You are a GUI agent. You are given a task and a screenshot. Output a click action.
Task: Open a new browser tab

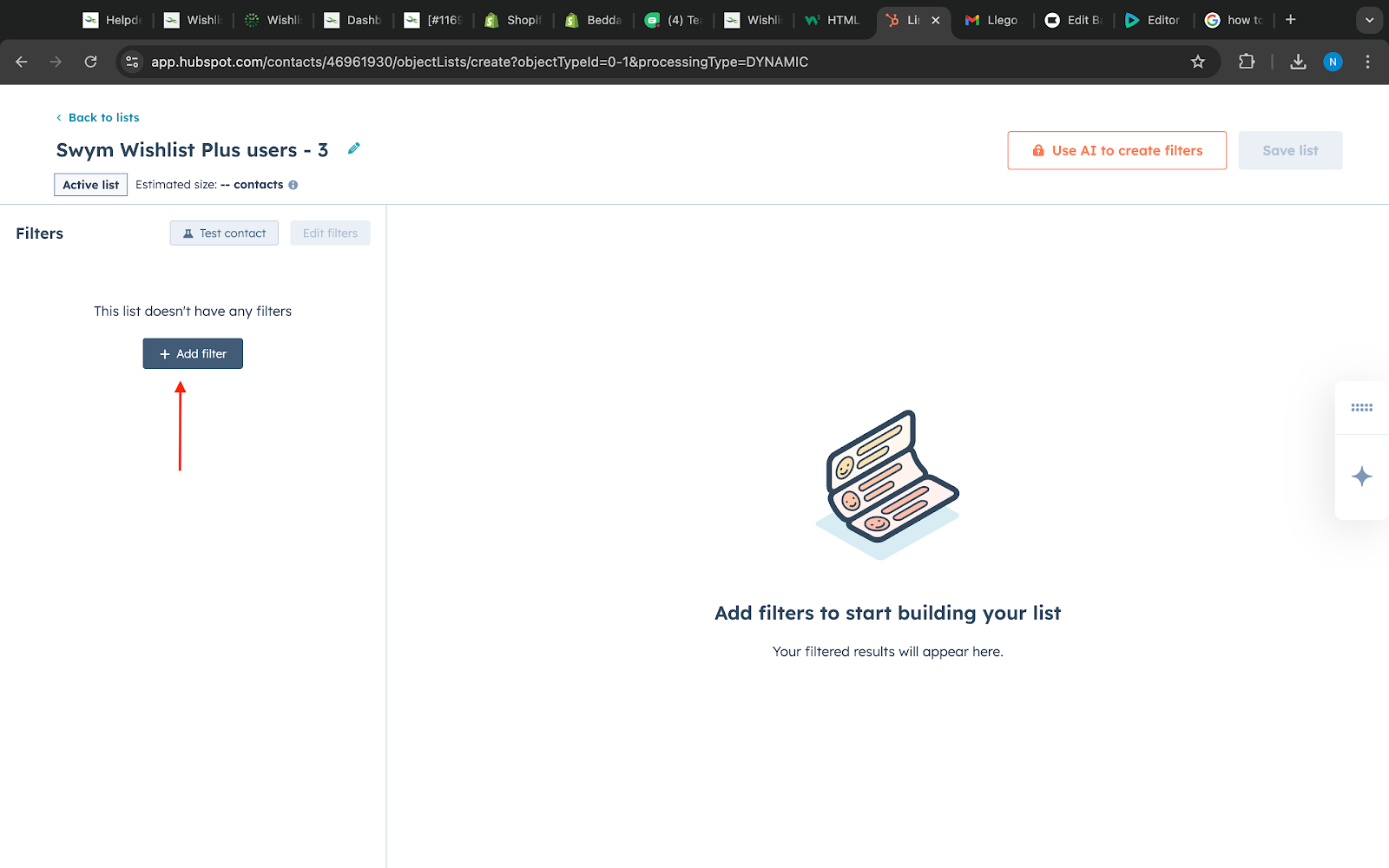(1291, 19)
